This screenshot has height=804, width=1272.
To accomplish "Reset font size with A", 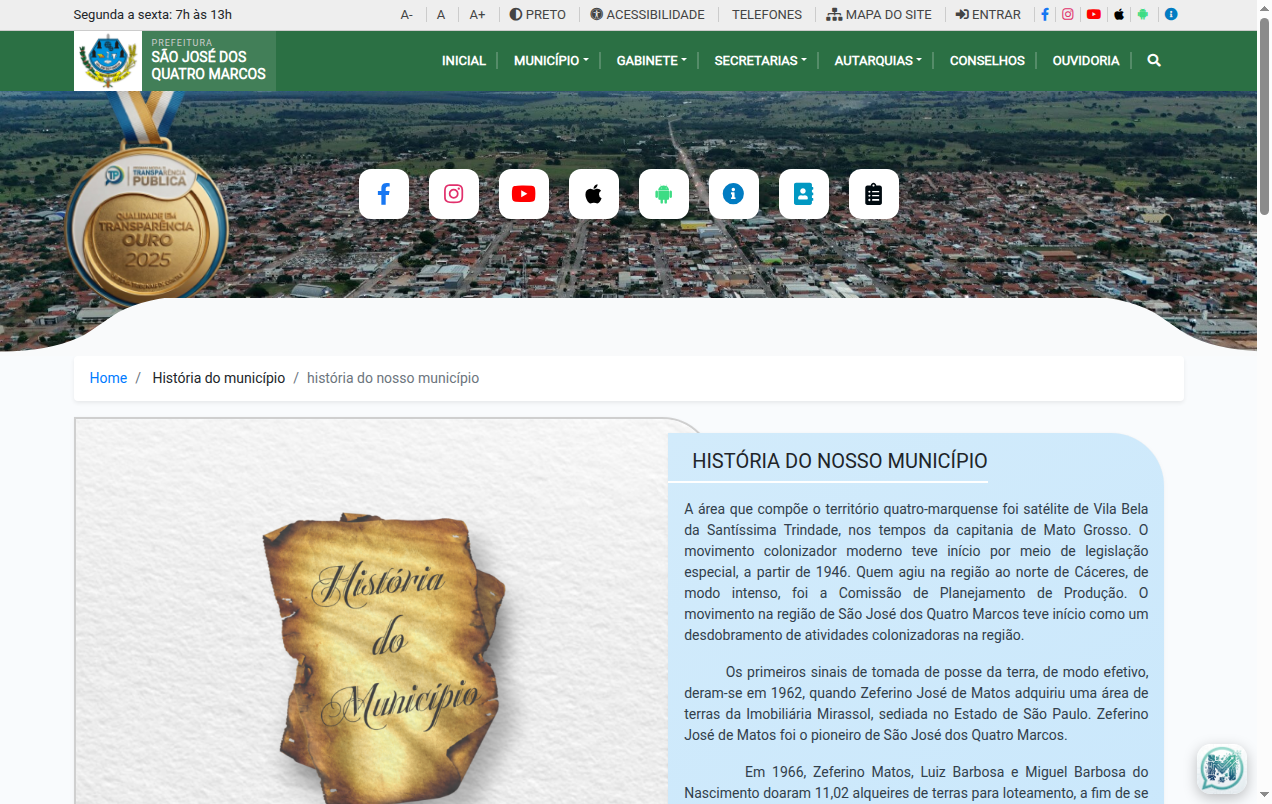I will (441, 15).
